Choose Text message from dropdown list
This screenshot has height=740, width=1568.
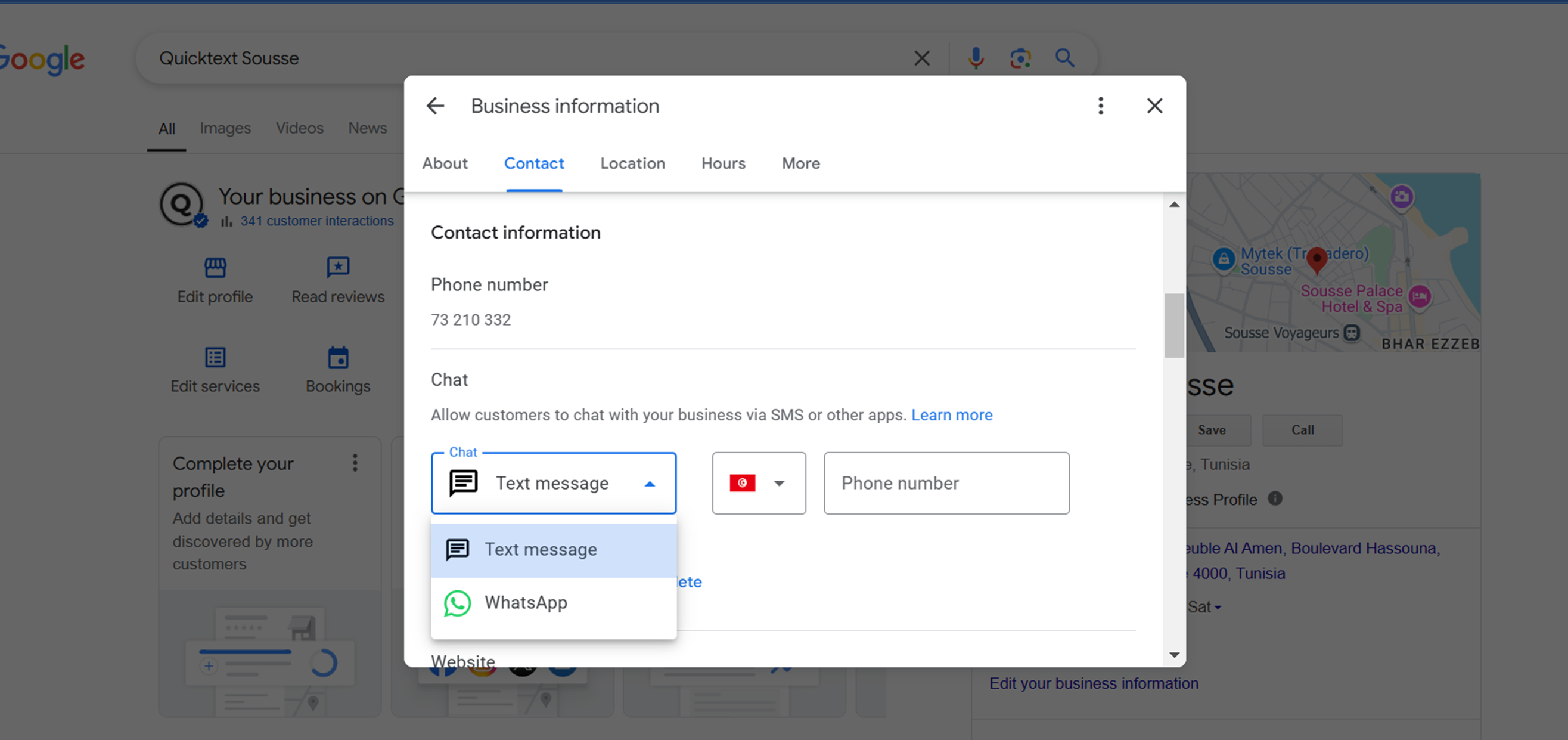(x=553, y=549)
